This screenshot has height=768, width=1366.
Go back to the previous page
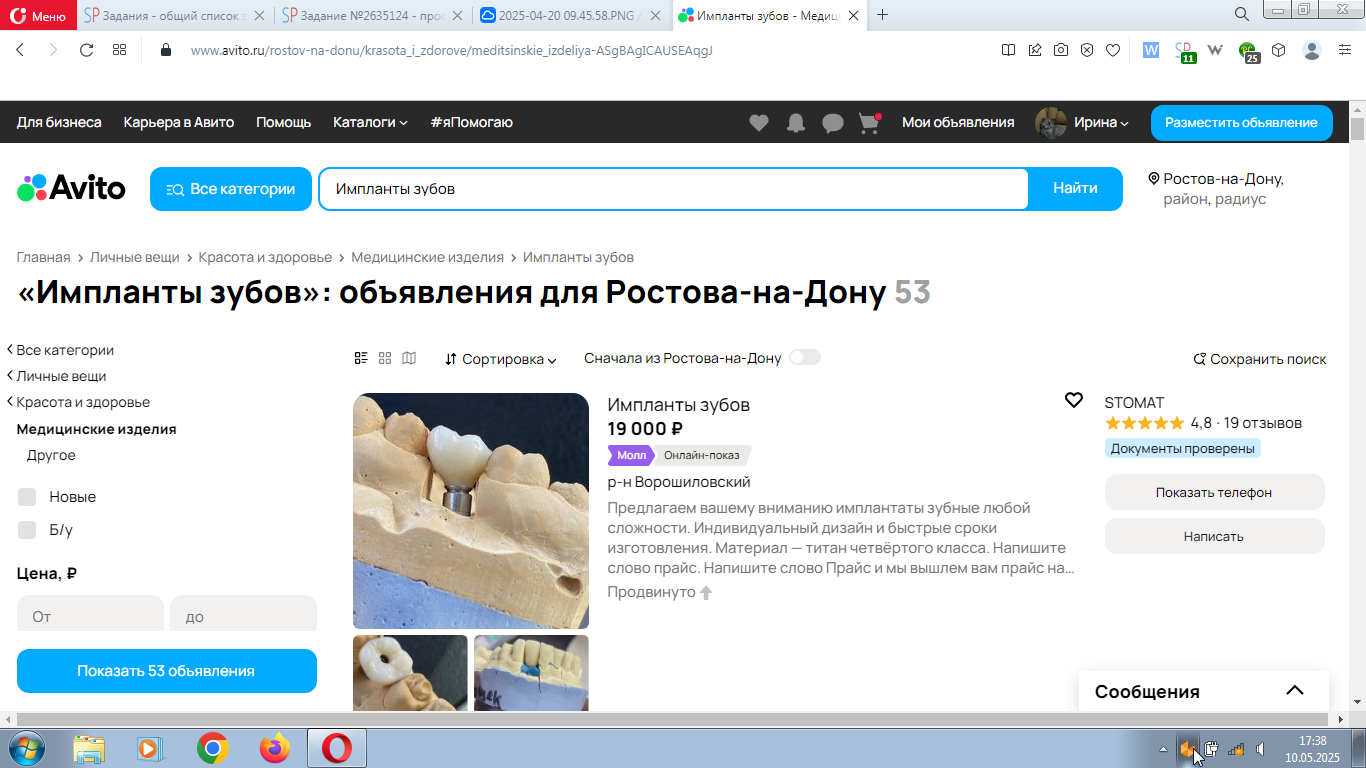point(20,50)
